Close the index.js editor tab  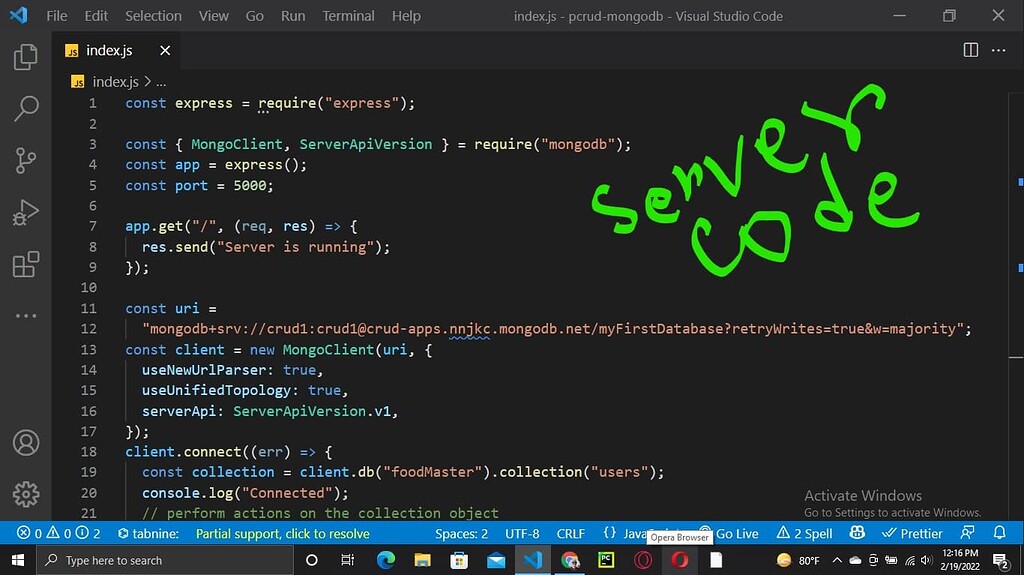pos(165,50)
